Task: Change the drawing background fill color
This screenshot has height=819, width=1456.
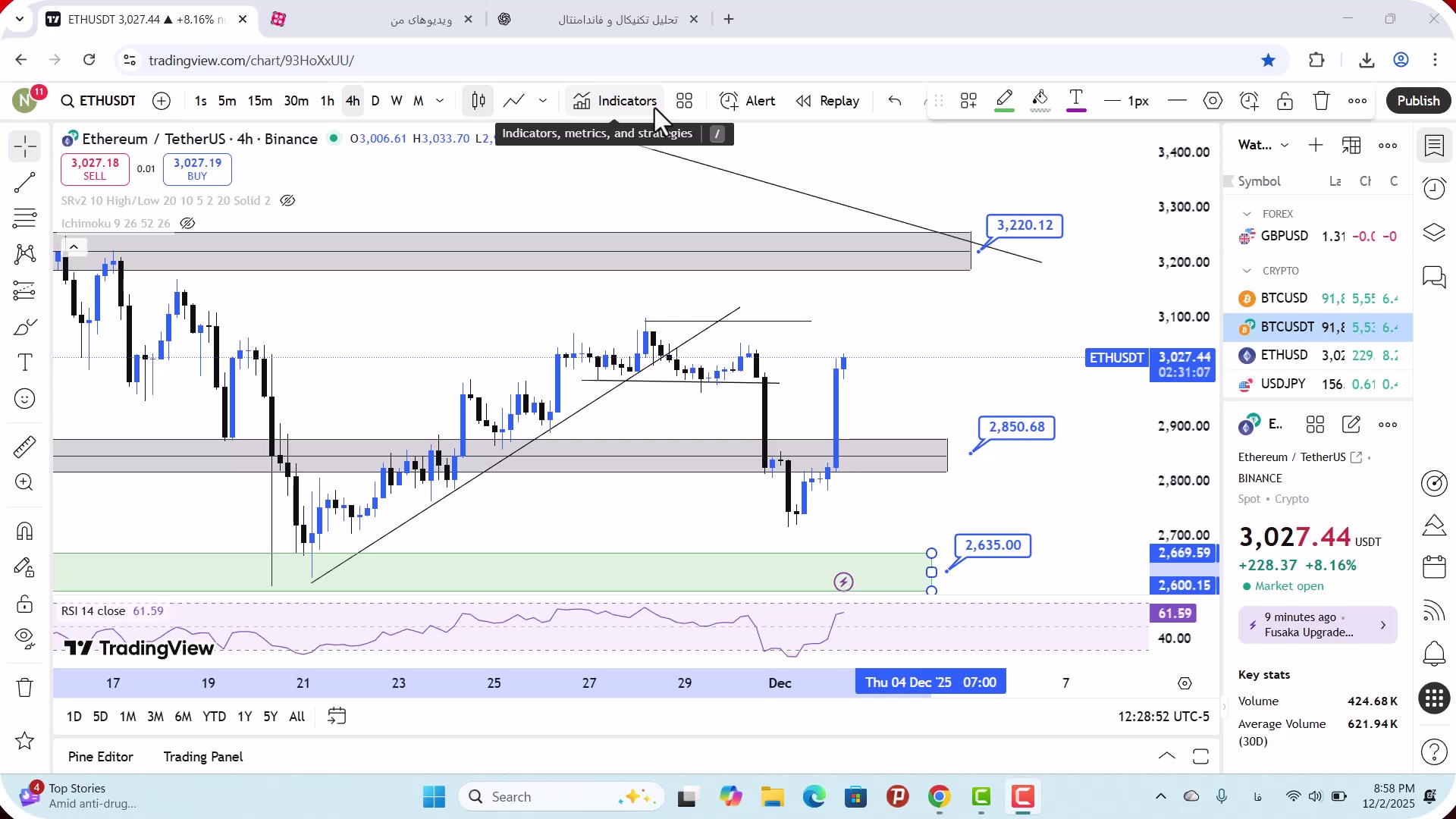Action: (1040, 101)
